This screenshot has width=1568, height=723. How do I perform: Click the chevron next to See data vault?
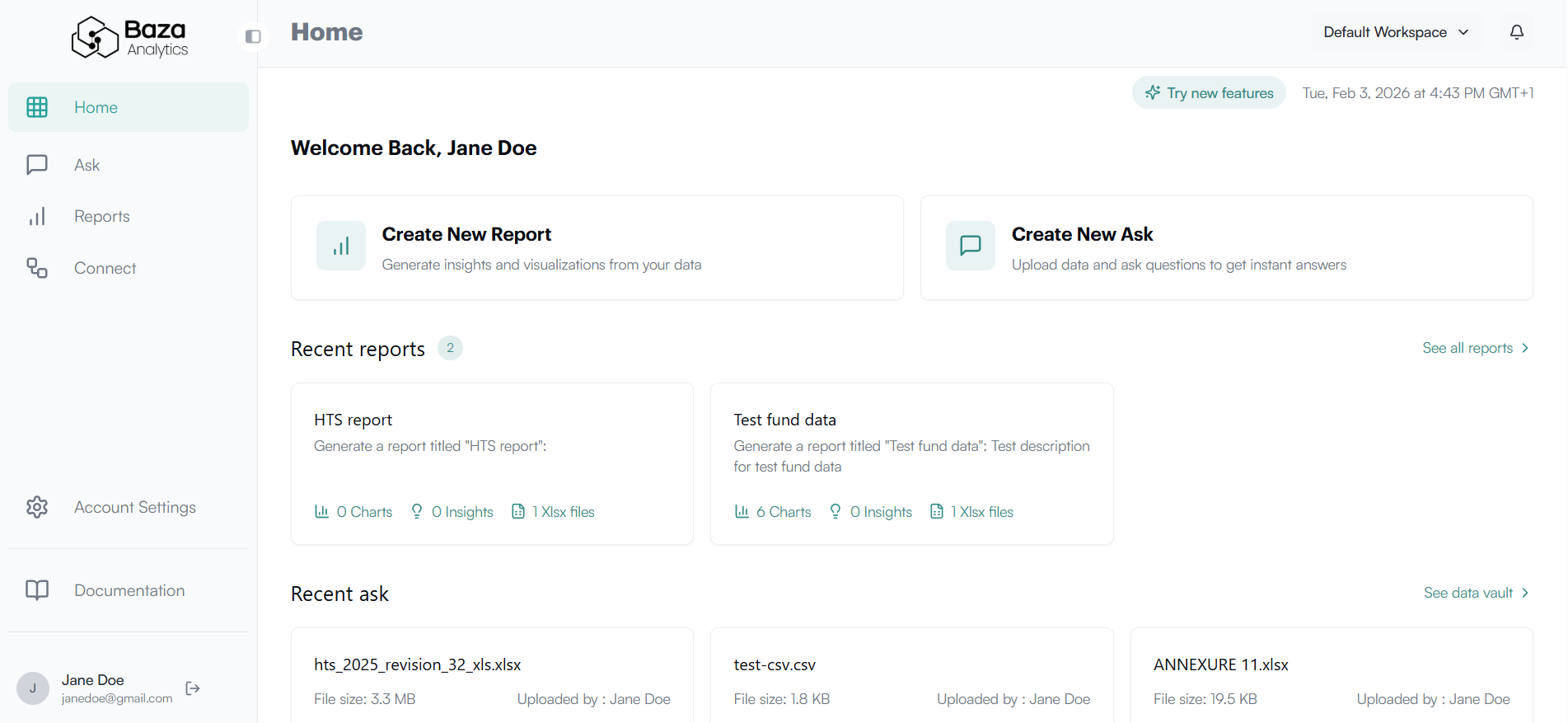(1525, 593)
